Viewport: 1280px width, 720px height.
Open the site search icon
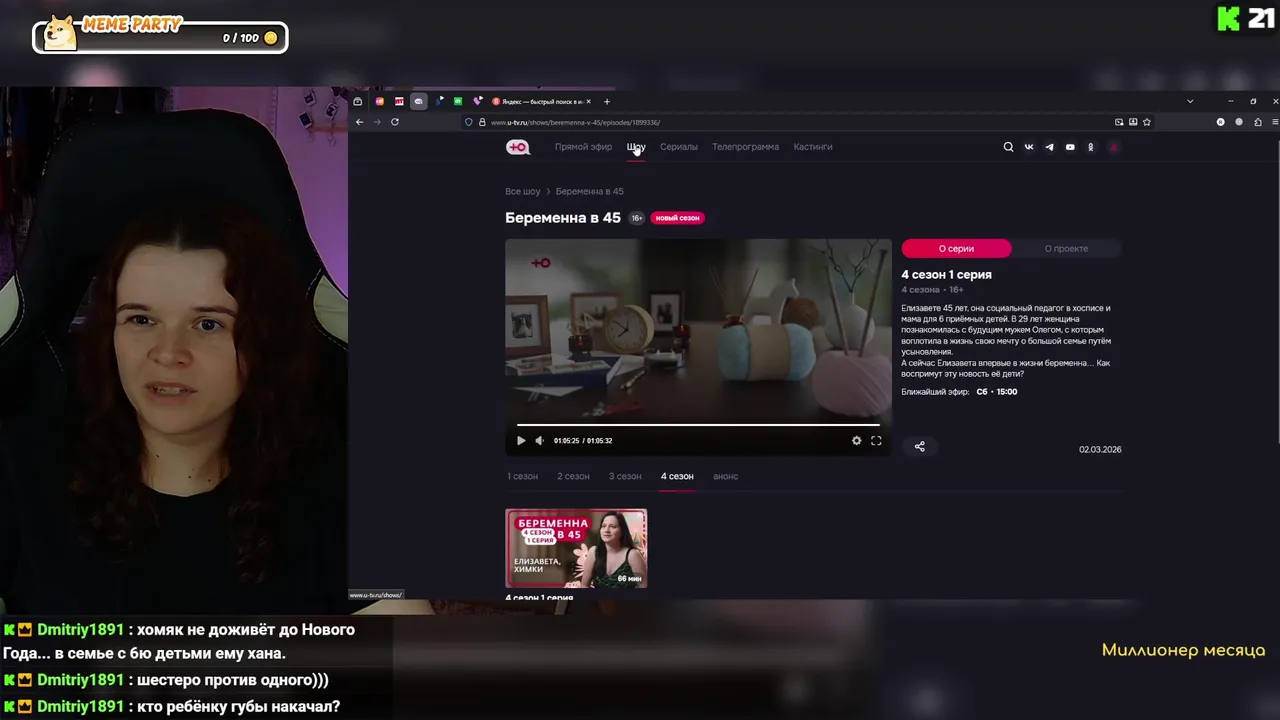[1008, 147]
